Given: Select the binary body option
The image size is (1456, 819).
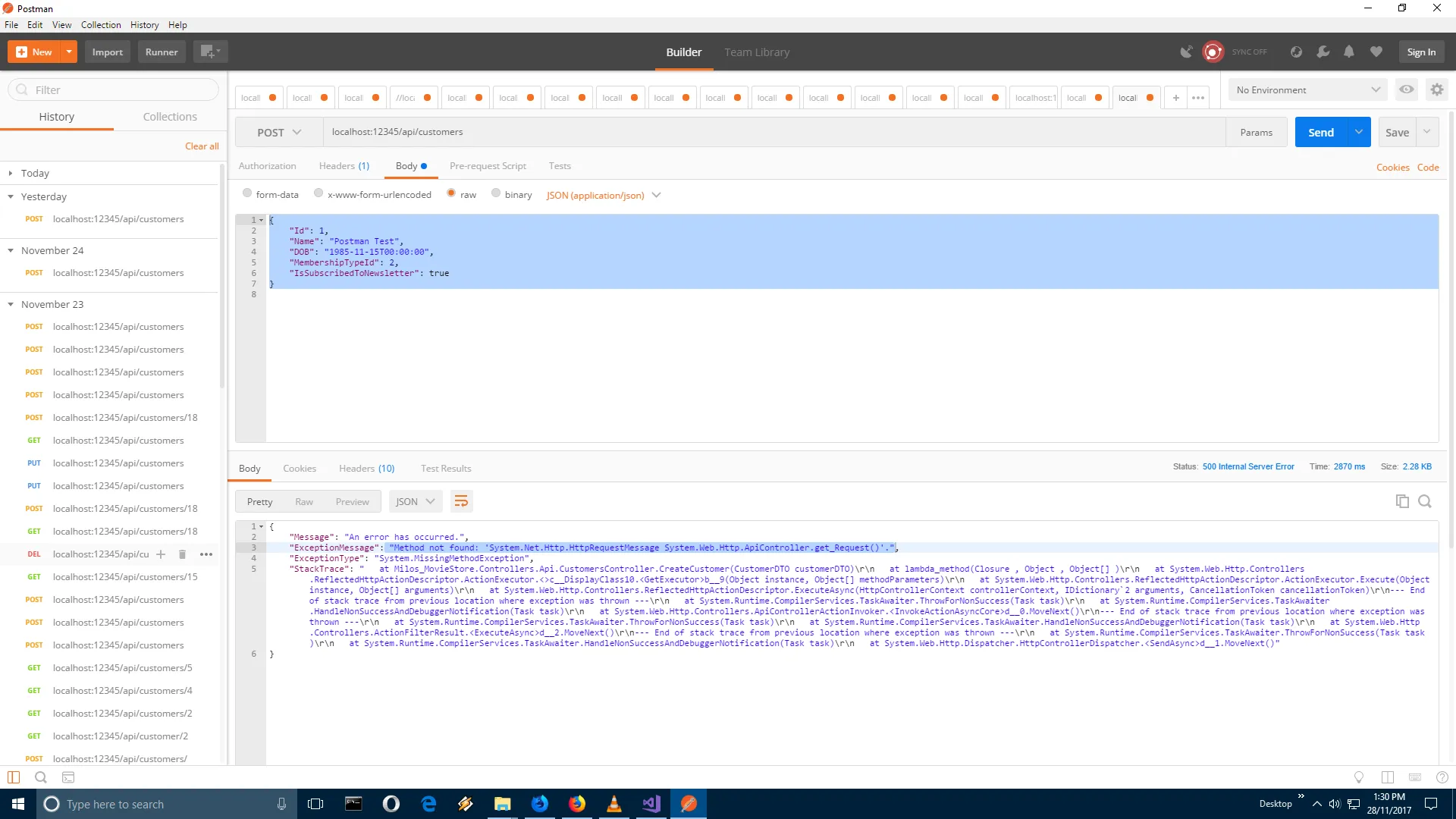Looking at the screenshot, I should (496, 194).
